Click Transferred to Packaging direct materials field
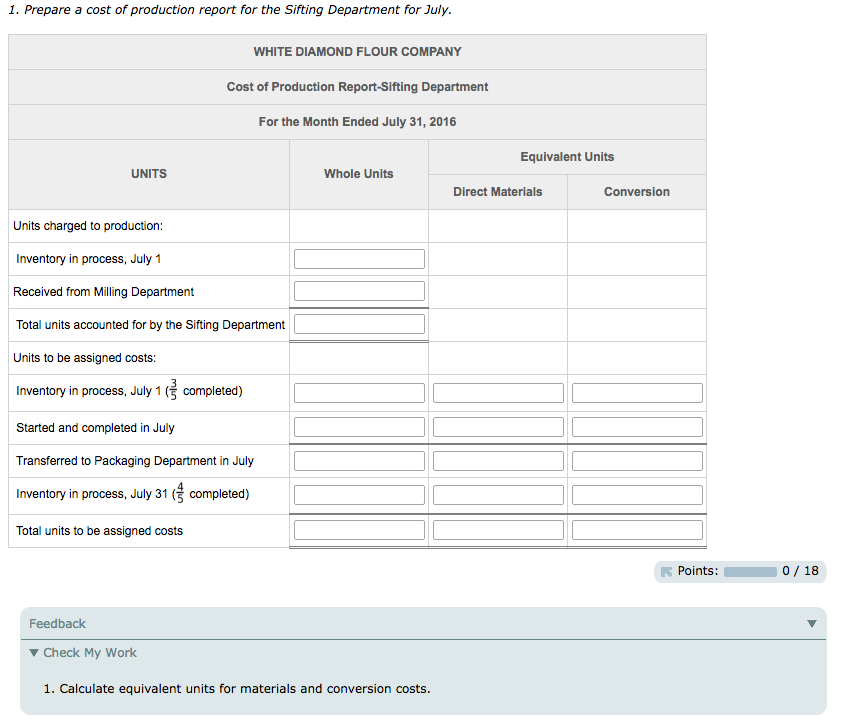 [498, 461]
